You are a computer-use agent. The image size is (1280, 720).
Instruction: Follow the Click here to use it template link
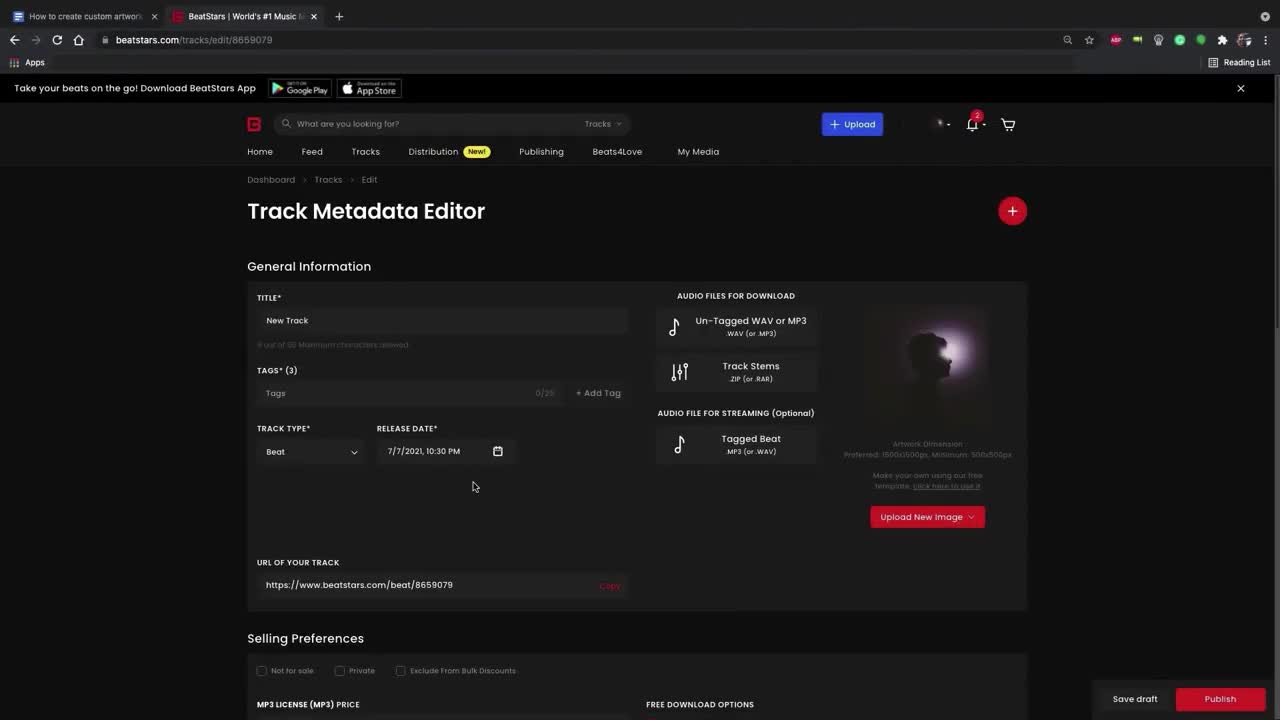(x=946, y=486)
